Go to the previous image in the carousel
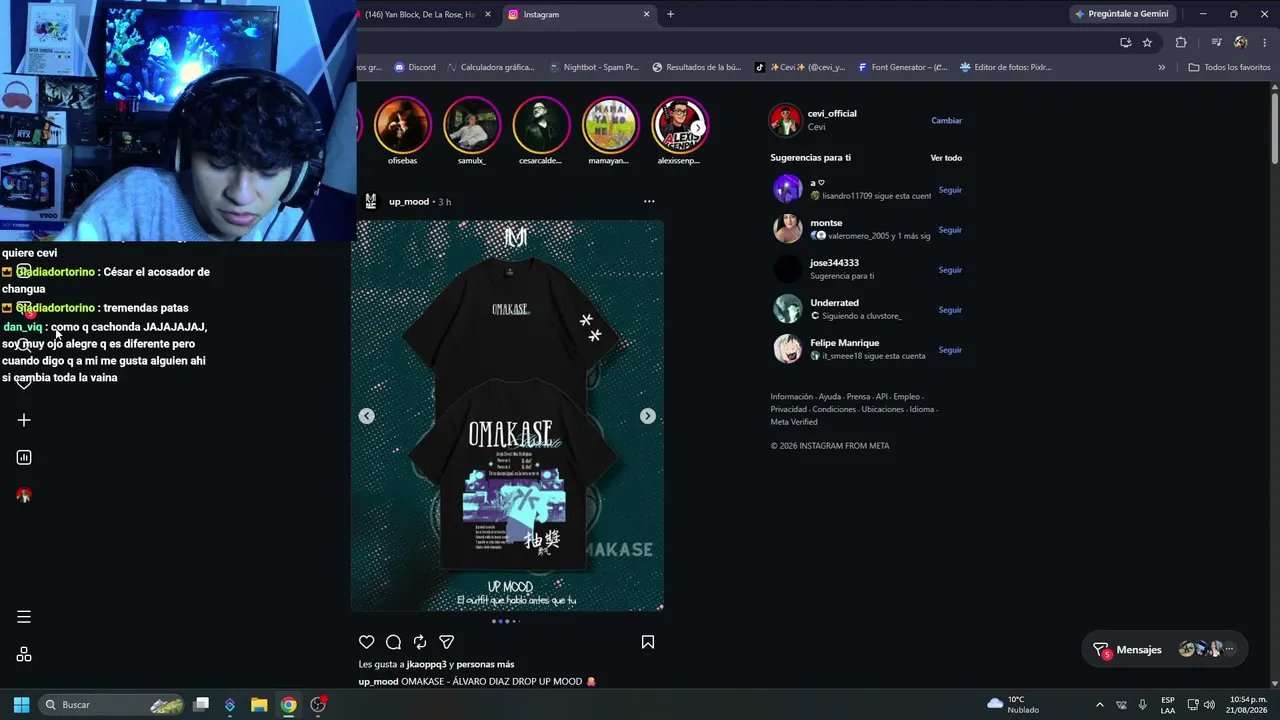The image size is (1280, 720). (367, 416)
